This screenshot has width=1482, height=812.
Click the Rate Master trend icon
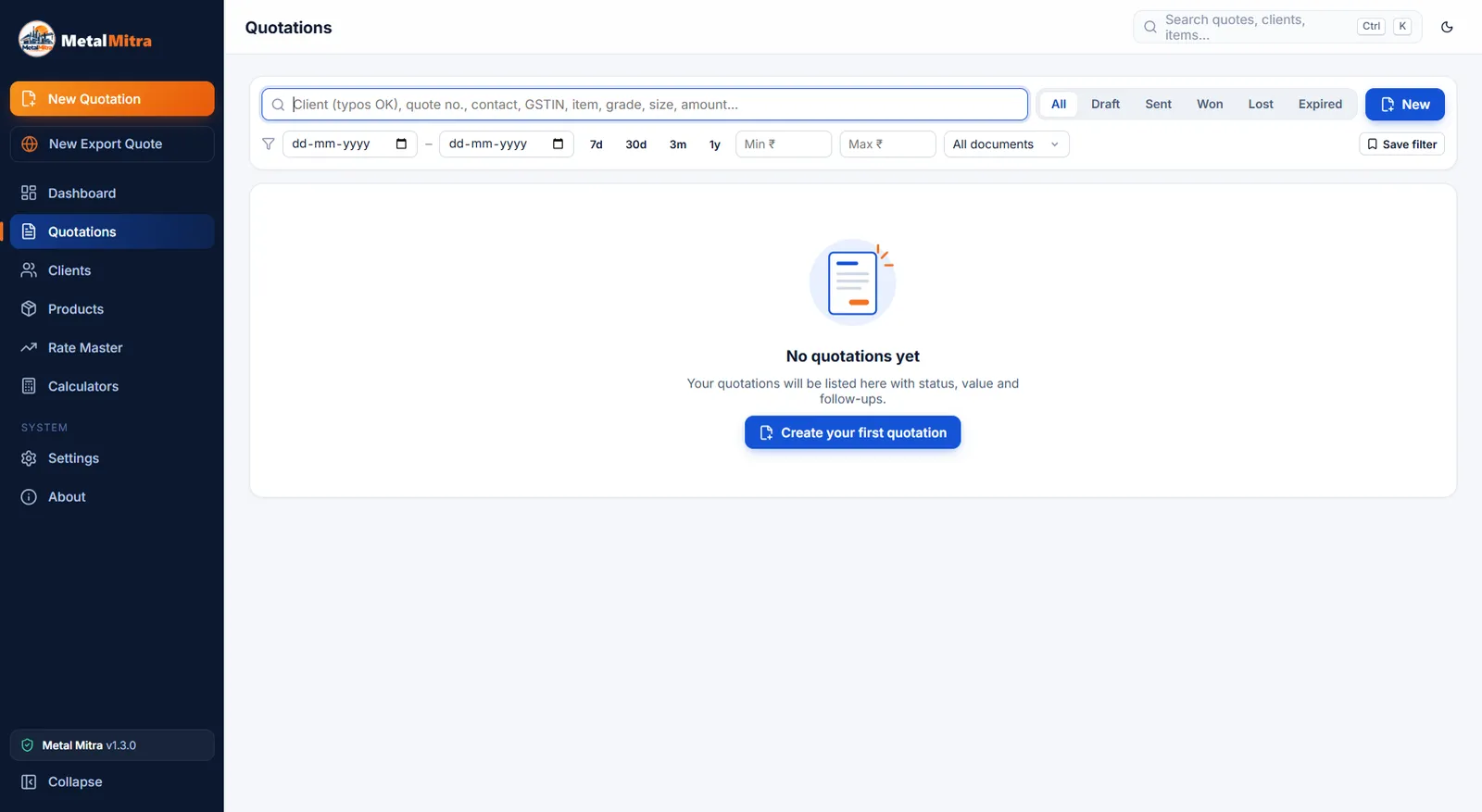click(29, 347)
